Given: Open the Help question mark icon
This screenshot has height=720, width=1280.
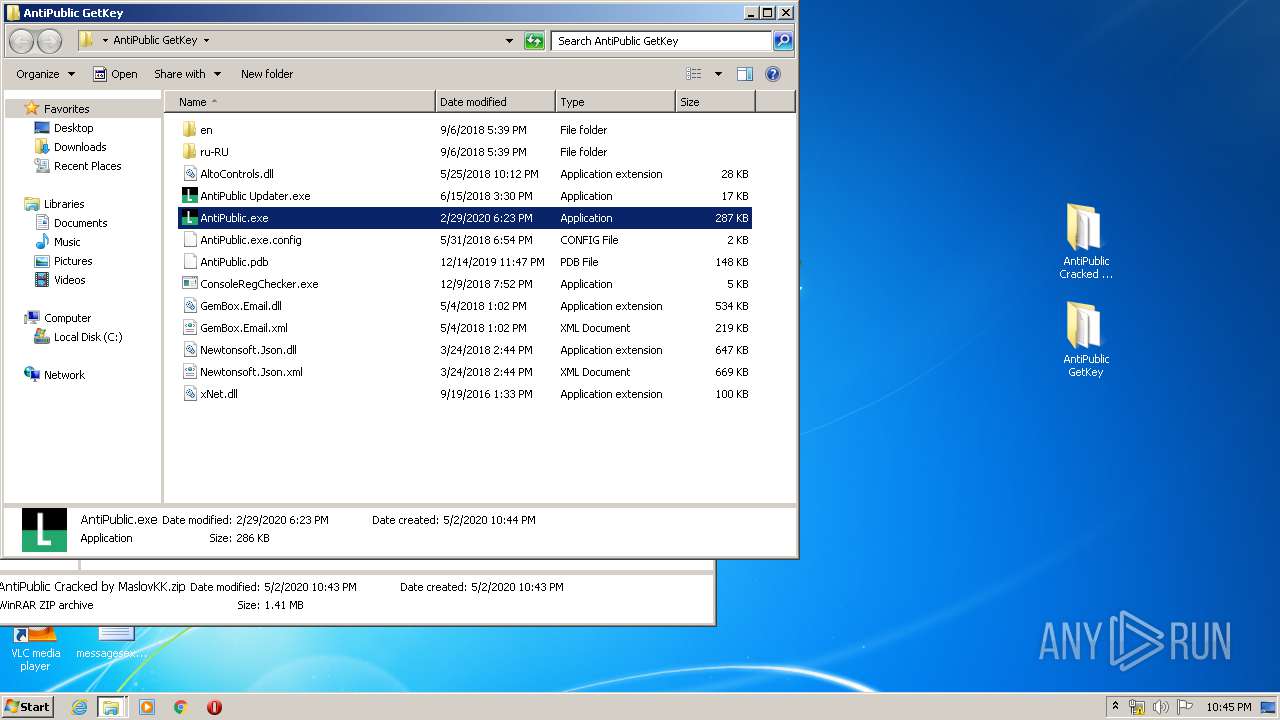Looking at the screenshot, I should tap(773, 74).
